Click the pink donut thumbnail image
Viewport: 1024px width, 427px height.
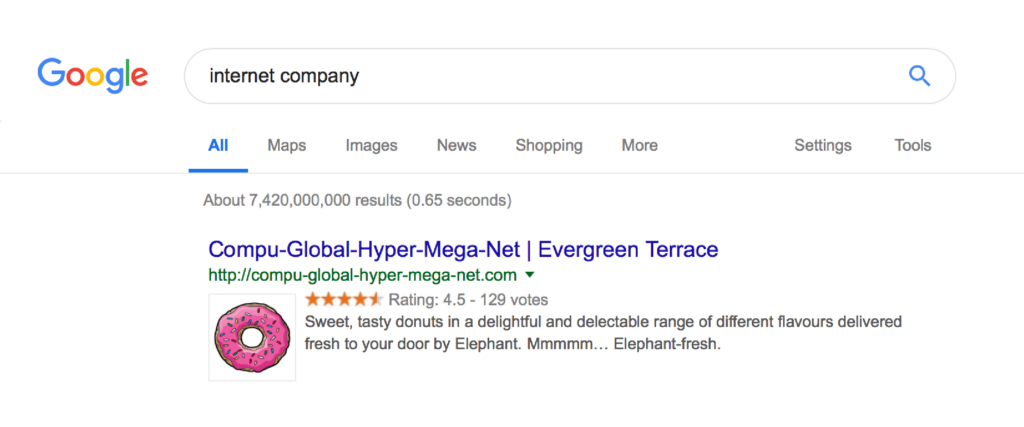252,338
